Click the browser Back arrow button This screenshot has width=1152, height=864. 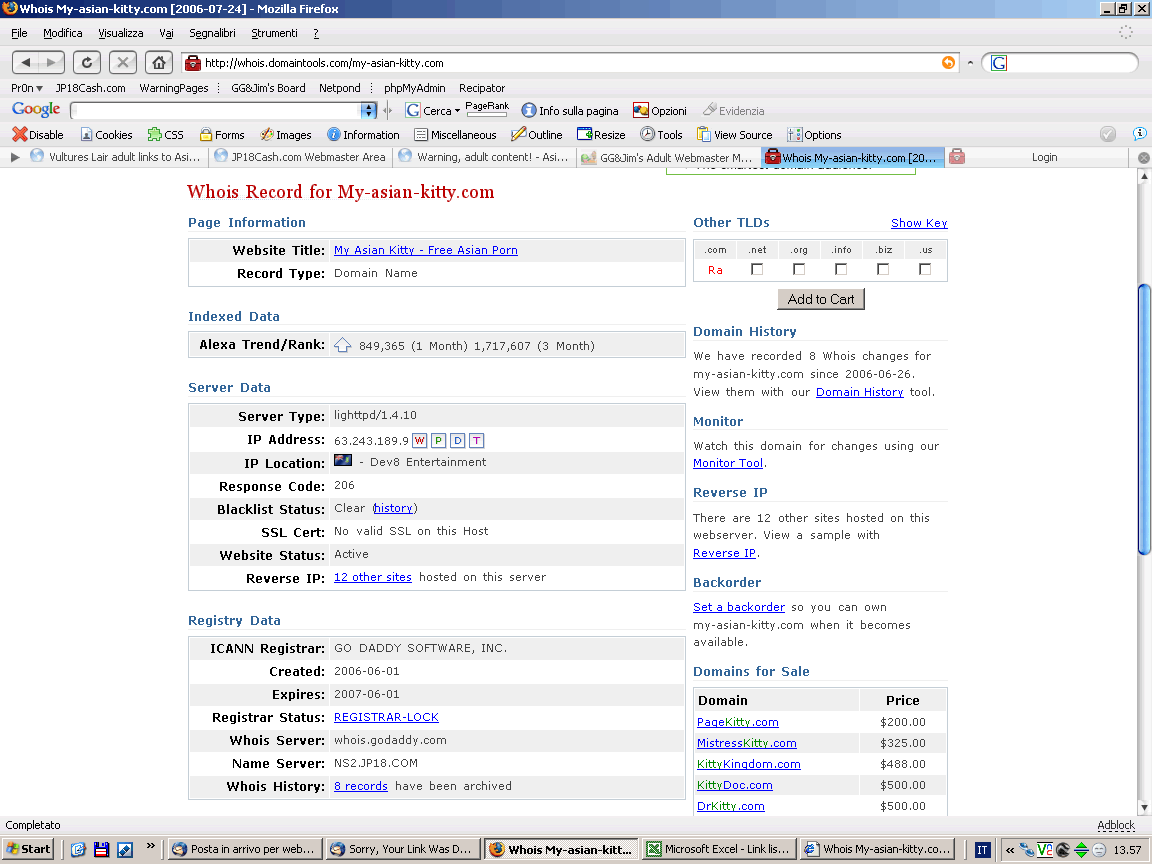27,62
